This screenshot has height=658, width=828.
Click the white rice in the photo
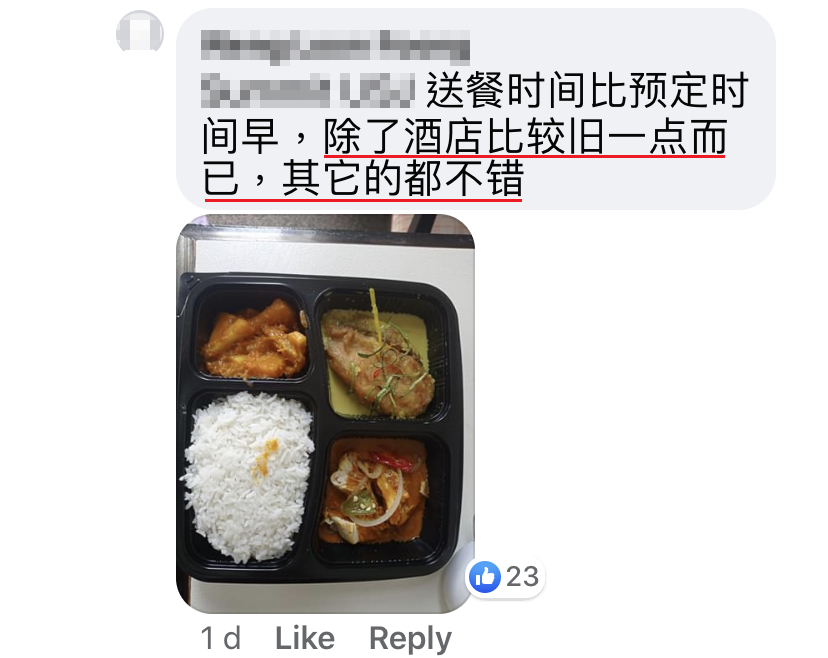pos(247,475)
